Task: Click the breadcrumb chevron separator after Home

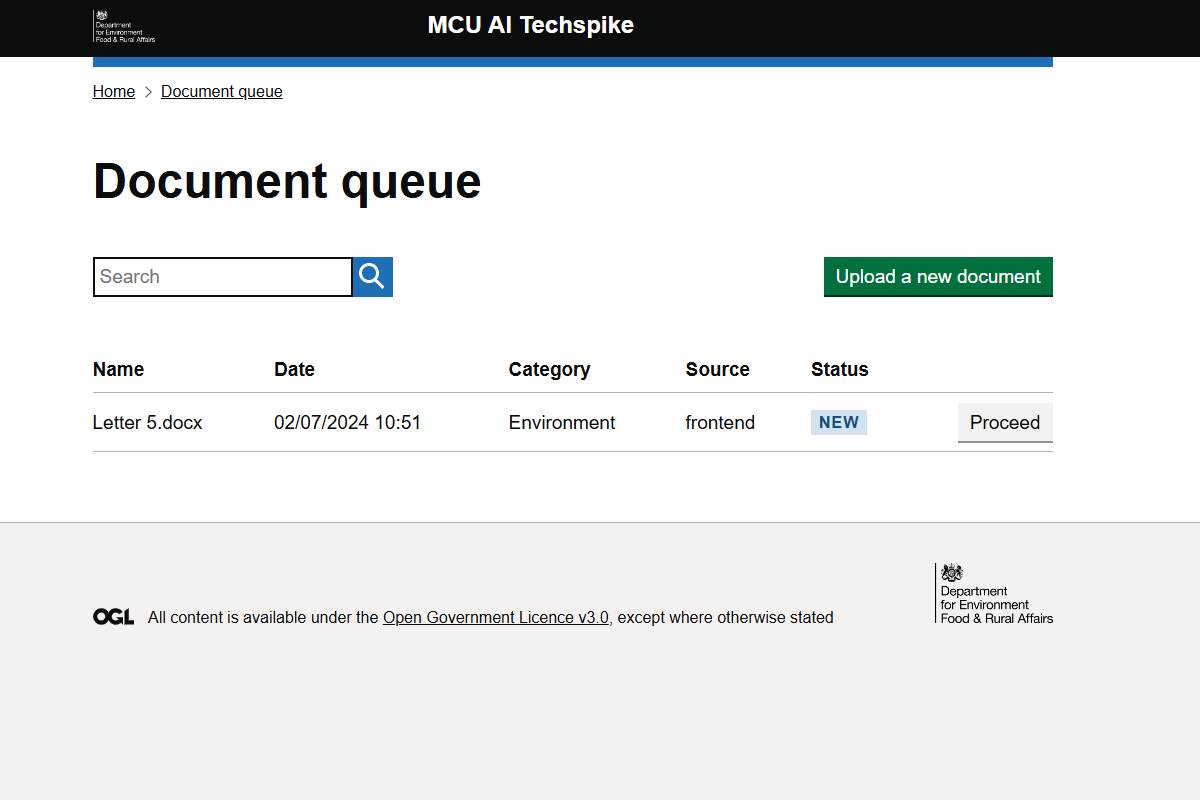Action: [x=148, y=92]
